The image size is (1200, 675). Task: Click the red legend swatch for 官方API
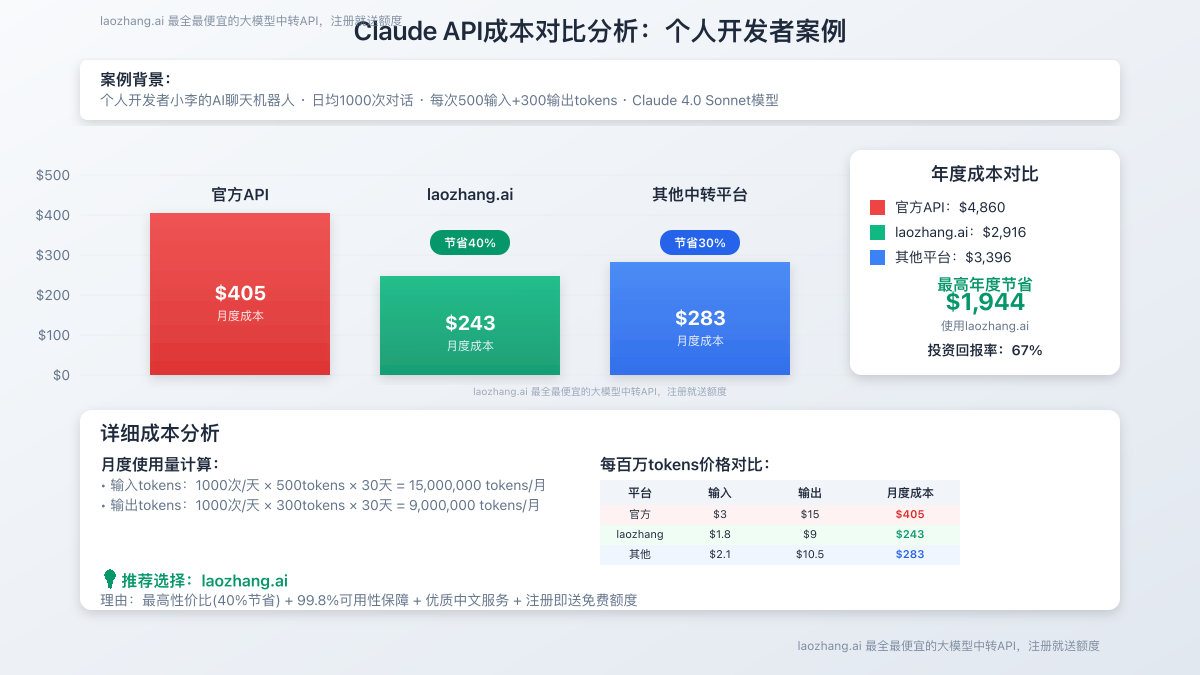point(878,208)
